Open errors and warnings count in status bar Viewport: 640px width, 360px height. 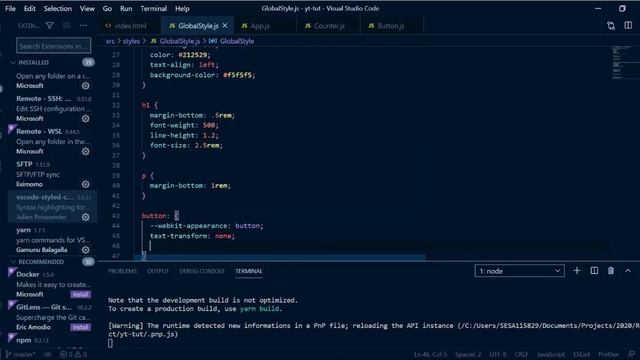(73, 354)
